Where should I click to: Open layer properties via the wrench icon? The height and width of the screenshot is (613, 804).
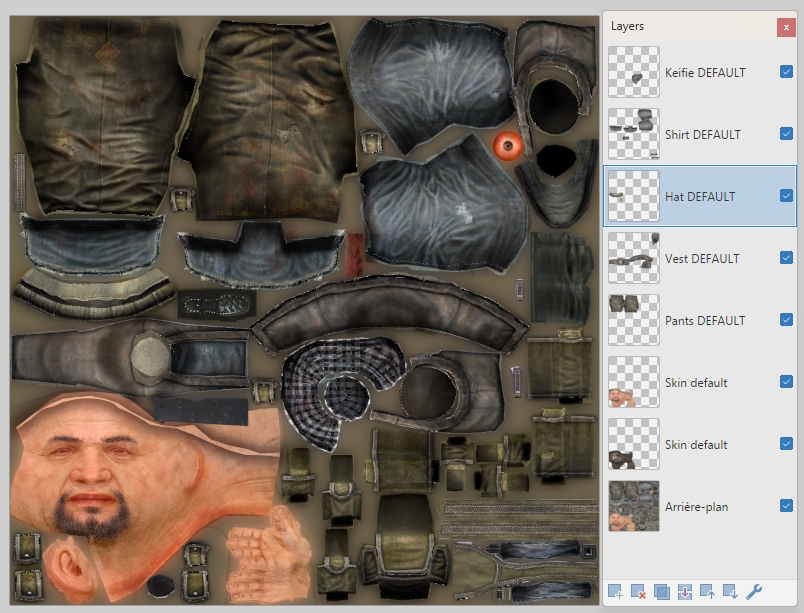pyautogui.click(x=755, y=591)
